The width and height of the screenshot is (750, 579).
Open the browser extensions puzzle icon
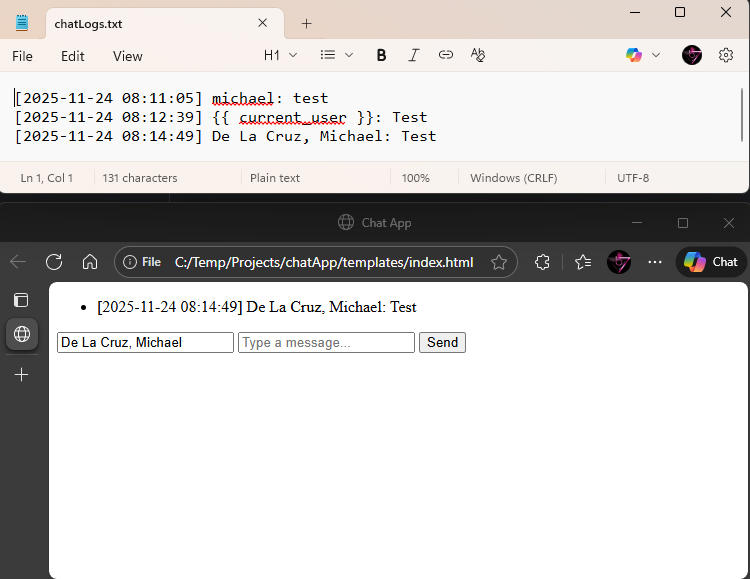coord(543,262)
